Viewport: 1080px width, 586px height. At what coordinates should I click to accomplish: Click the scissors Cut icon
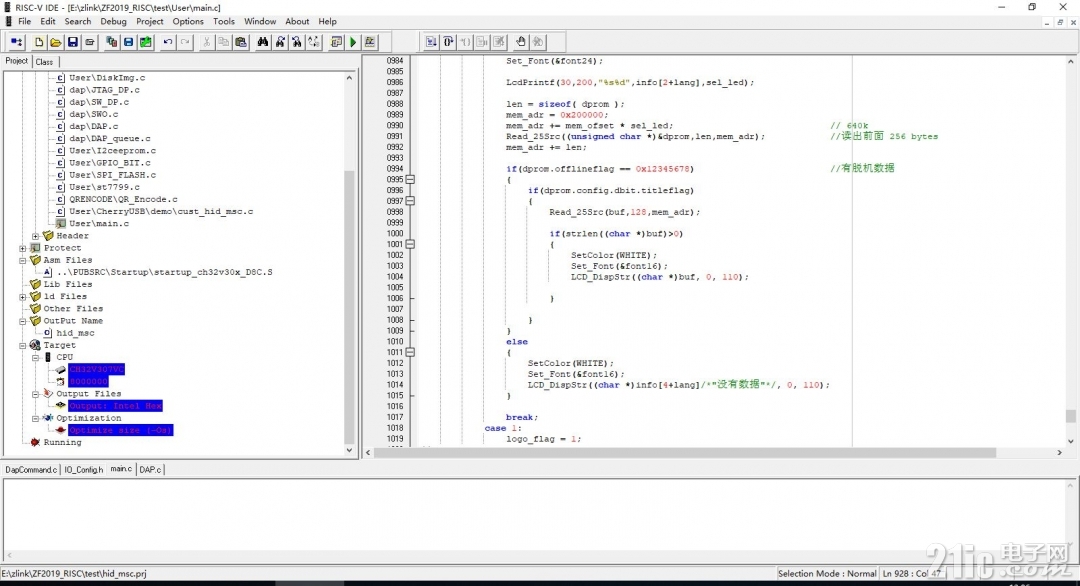click(x=206, y=42)
